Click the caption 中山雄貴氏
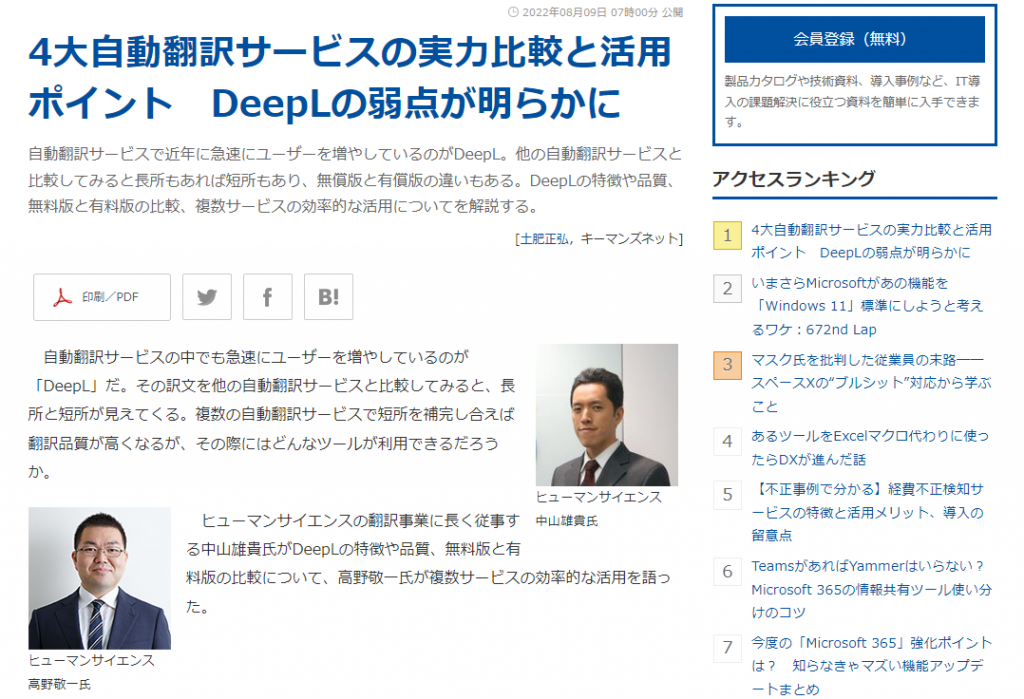The image size is (1024, 699). click(567, 521)
